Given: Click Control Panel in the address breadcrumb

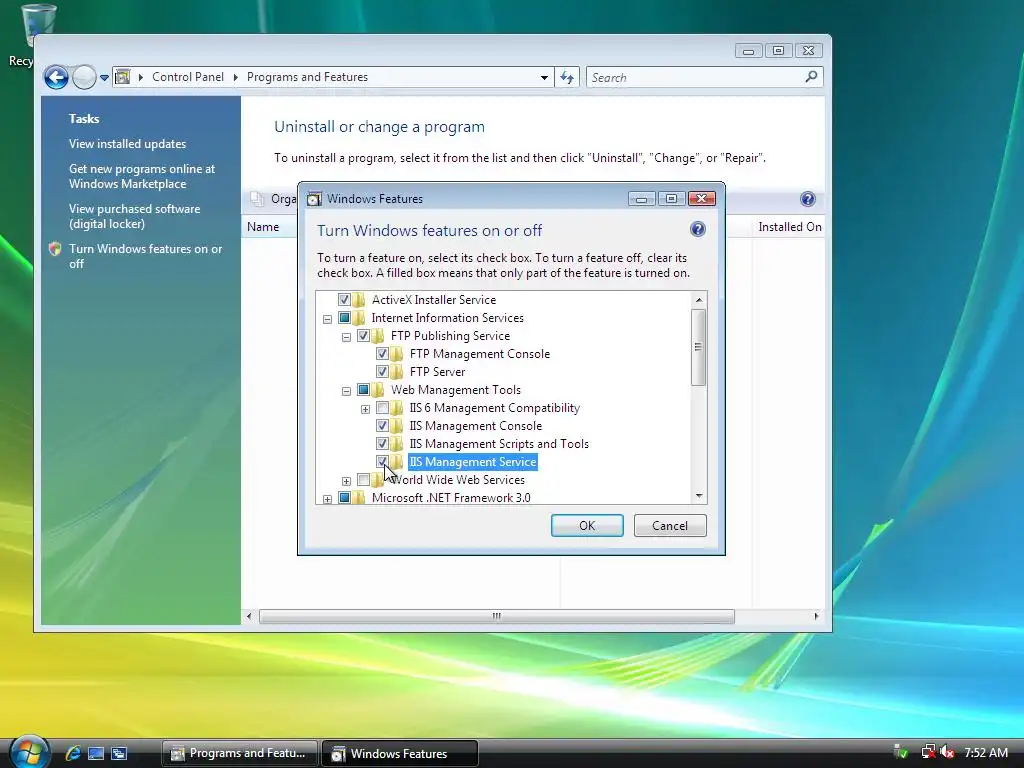Looking at the screenshot, I should (188, 77).
